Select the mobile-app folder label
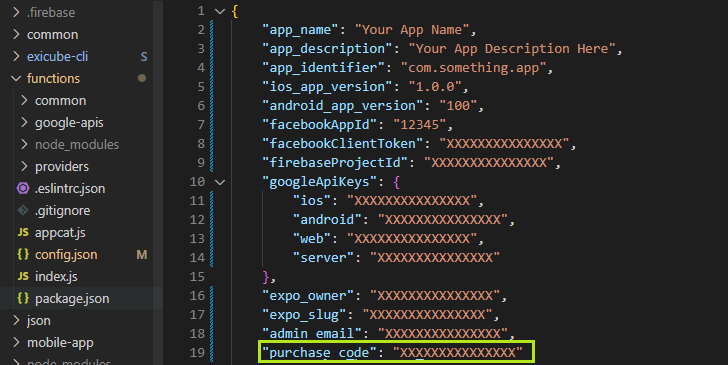The height and width of the screenshot is (365, 728). click(60, 343)
